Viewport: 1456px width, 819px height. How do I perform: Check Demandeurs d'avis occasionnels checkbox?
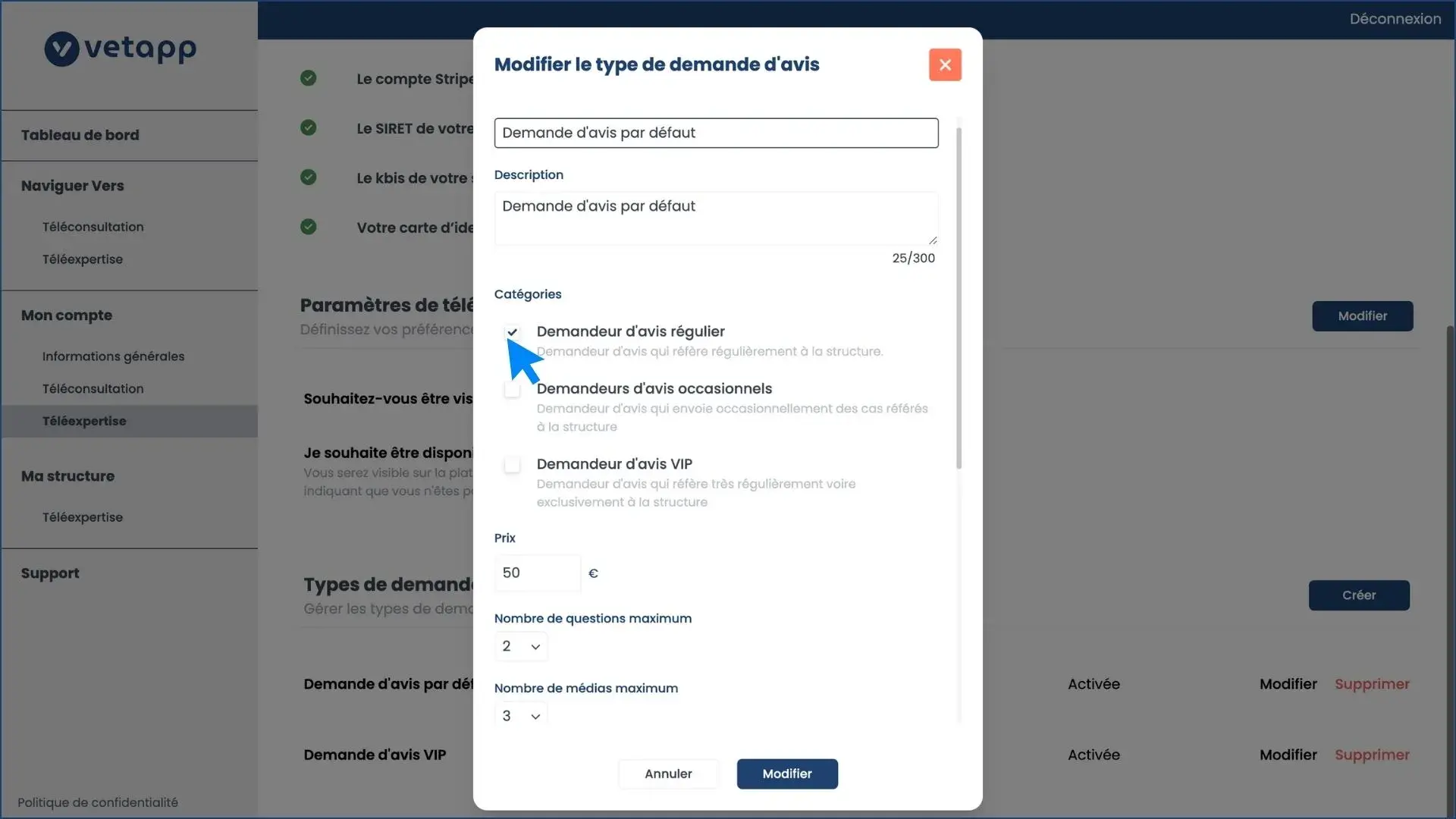(x=513, y=390)
